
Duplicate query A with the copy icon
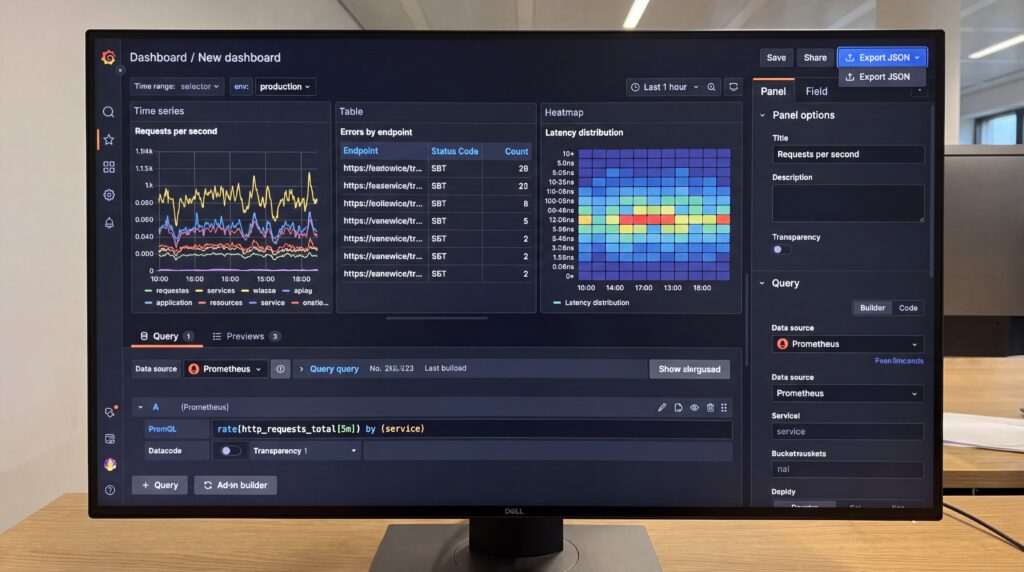pos(678,407)
